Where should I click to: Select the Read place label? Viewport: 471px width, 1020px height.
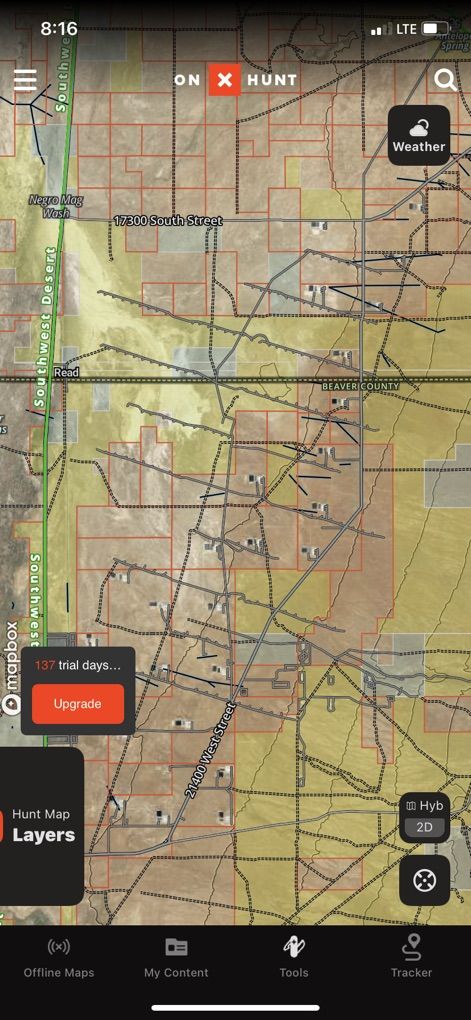click(x=66, y=373)
